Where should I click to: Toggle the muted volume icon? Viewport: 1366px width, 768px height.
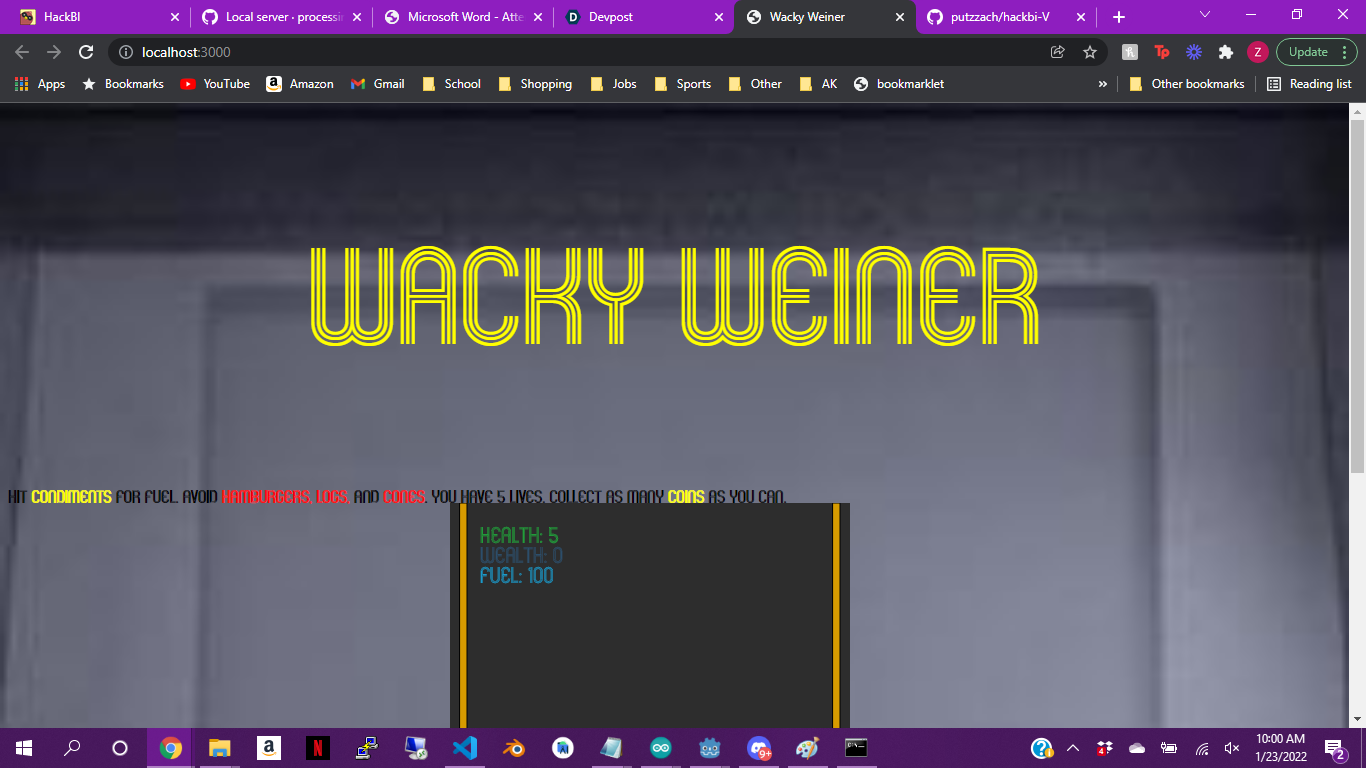[x=1231, y=748]
